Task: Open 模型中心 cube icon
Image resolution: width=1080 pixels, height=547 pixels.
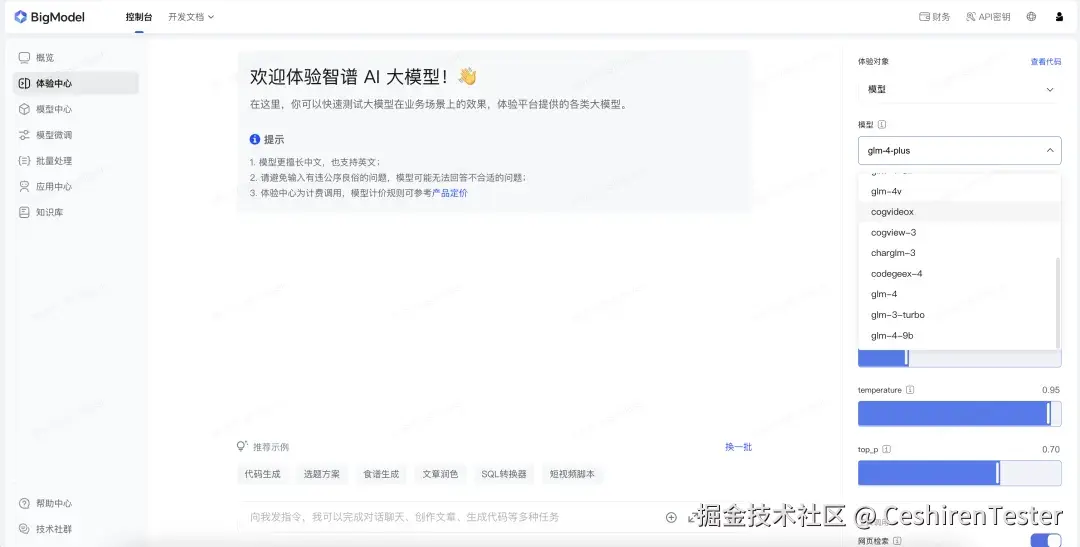Action: point(24,109)
